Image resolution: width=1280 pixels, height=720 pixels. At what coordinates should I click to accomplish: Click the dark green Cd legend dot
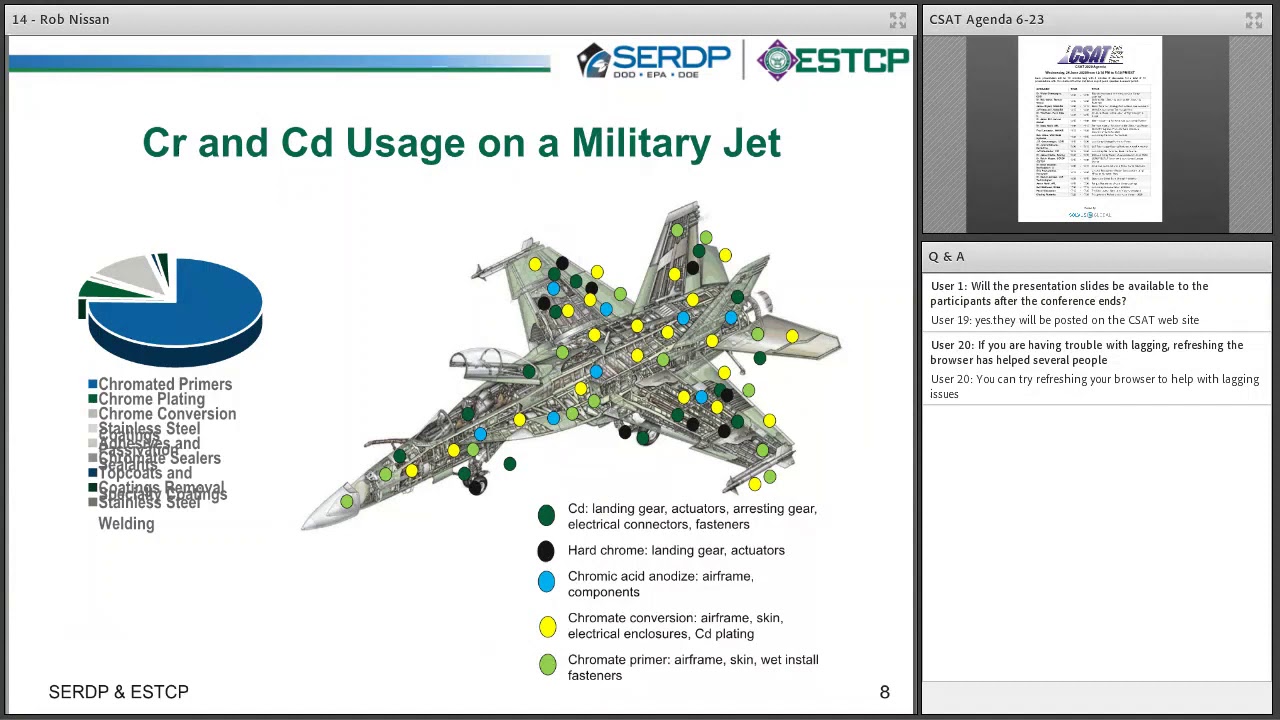(546, 515)
